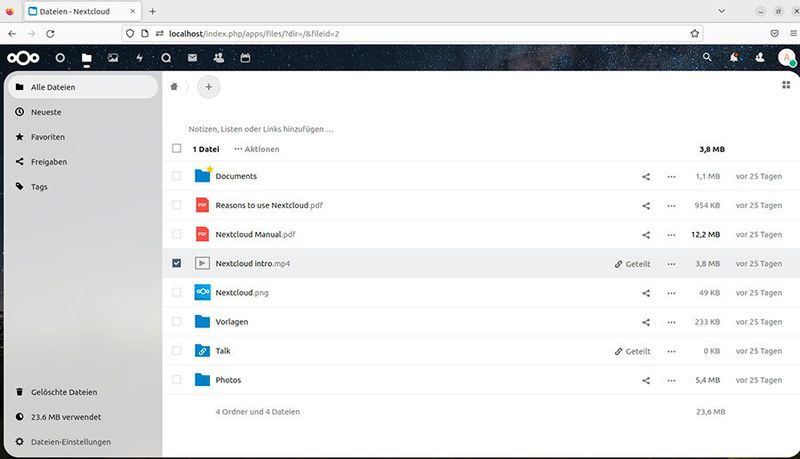Image resolution: width=800 pixels, height=459 pixels.
Task: Open Tags in sidebar
Action: click(83, 187)
